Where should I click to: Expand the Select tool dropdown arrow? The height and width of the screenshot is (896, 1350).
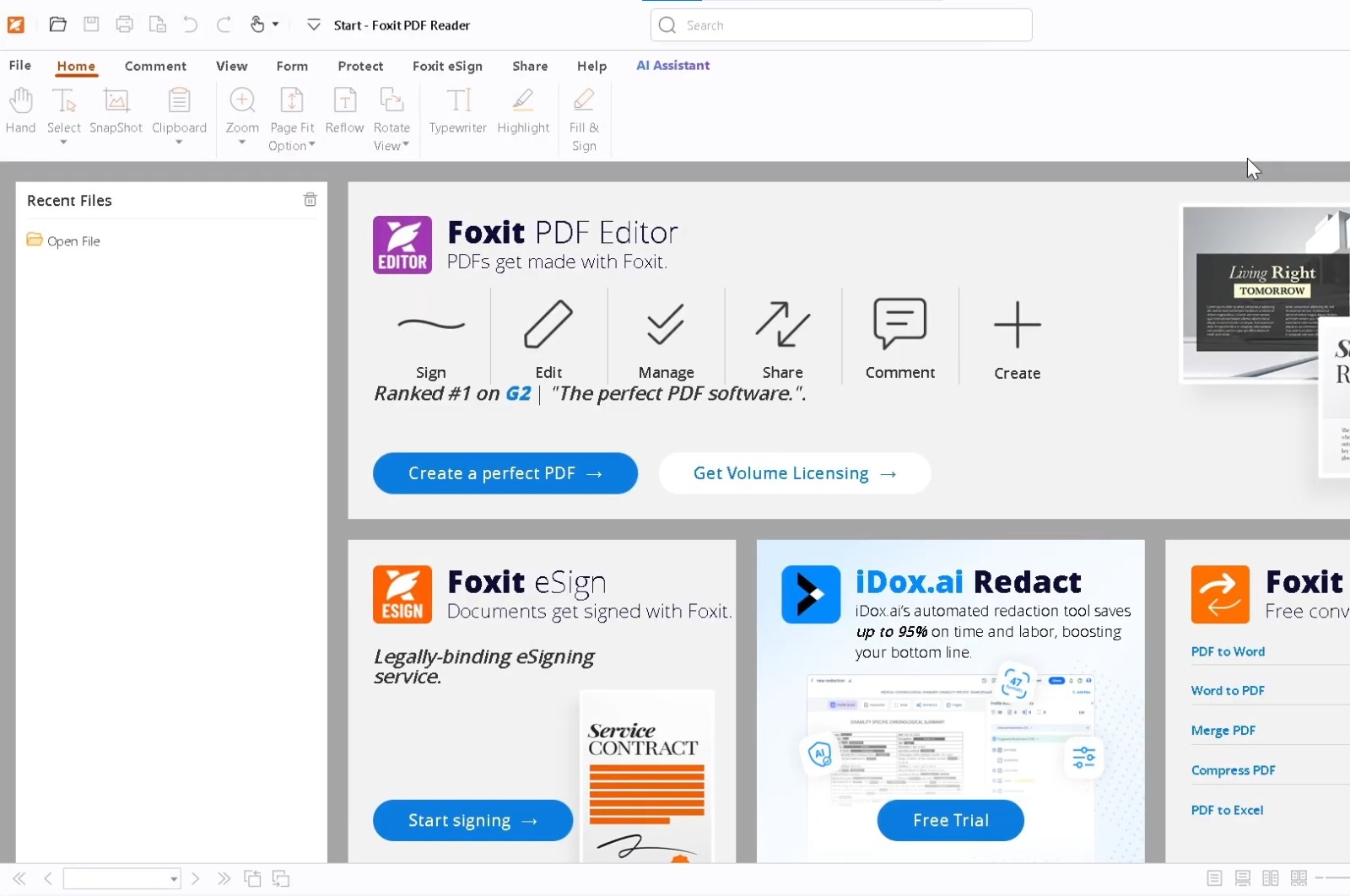point(63,143)
